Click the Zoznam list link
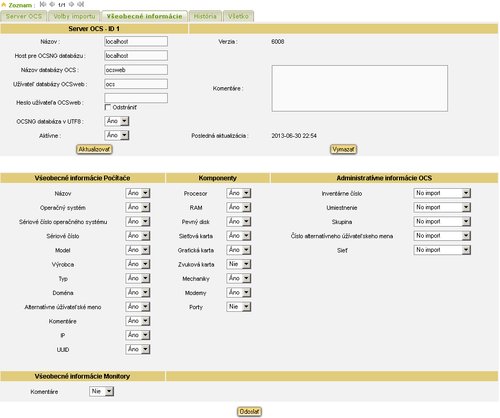 tap(20, 5)
